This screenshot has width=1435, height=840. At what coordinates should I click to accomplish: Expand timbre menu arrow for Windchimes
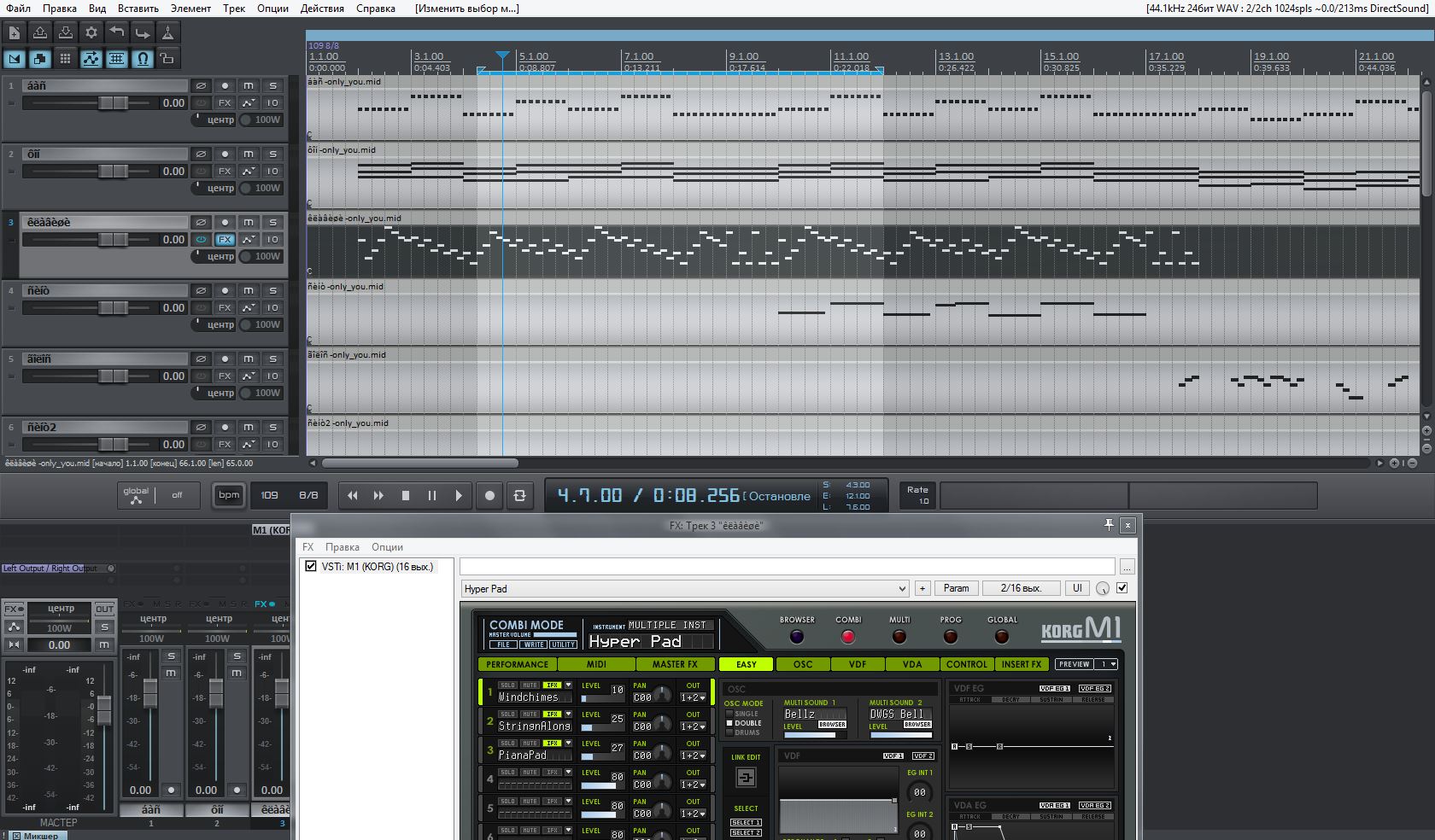pos(568,685)
